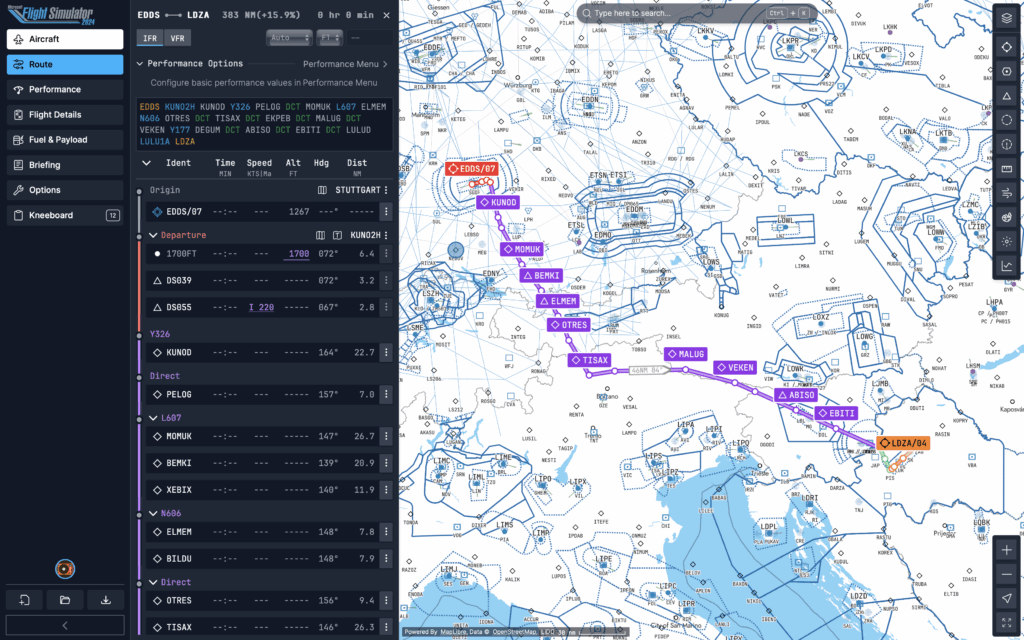Open the options menu for KUNOD waypoint
The width and height of the screenshot is (1024, 640).
[385, 352]
